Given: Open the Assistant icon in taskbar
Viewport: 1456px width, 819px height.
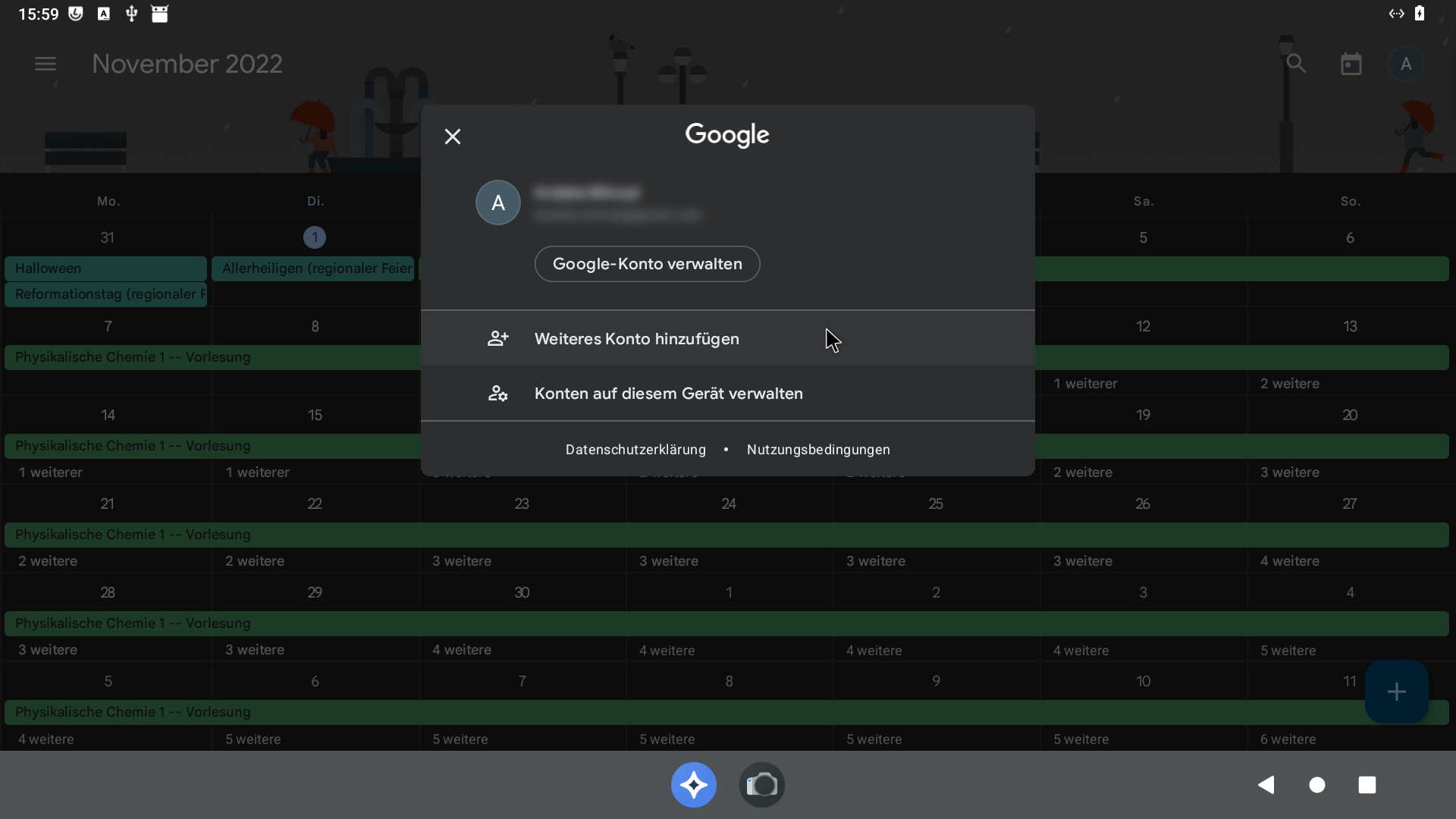Looking at the screenshot, I should (694, 785).
